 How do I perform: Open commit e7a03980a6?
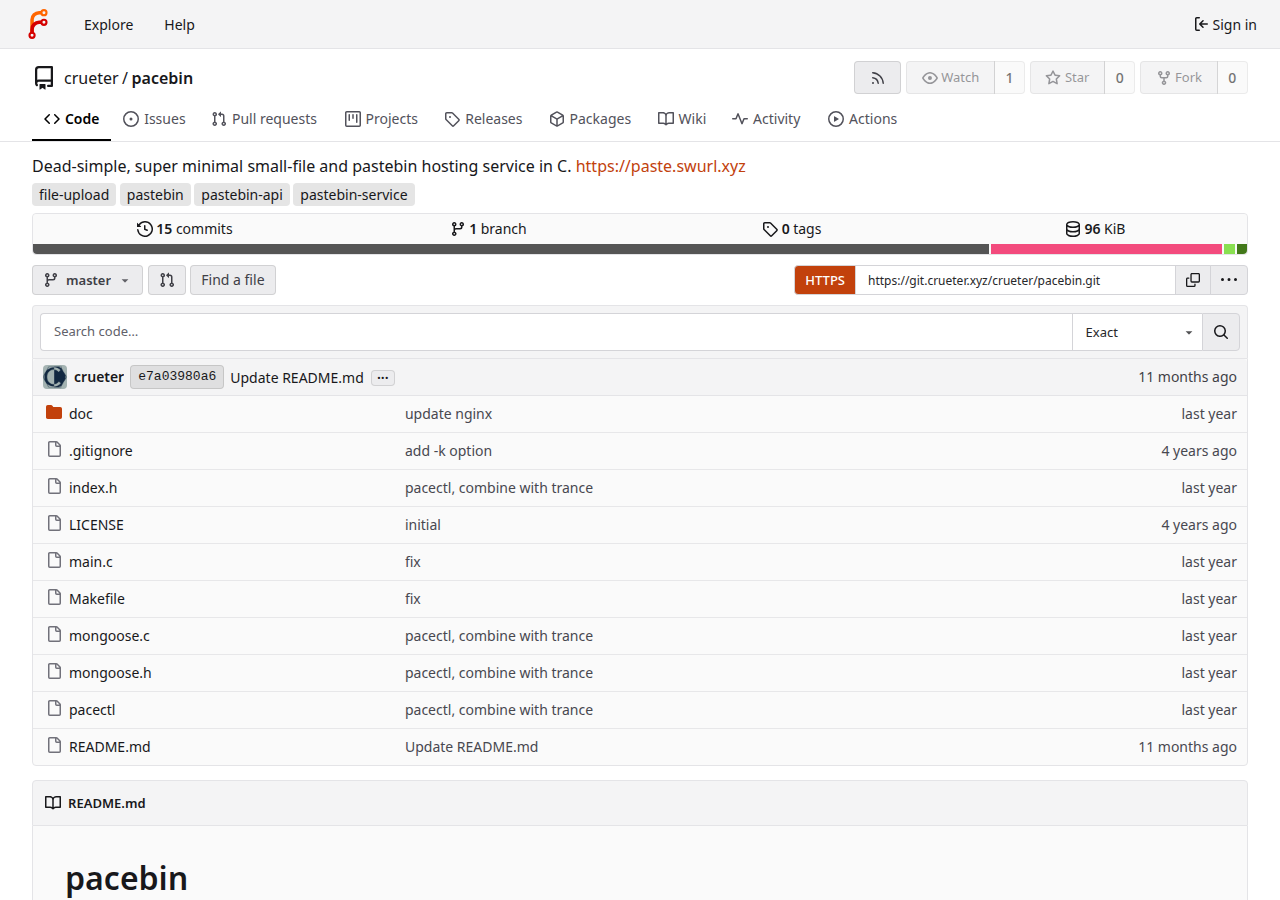(177, 377)
